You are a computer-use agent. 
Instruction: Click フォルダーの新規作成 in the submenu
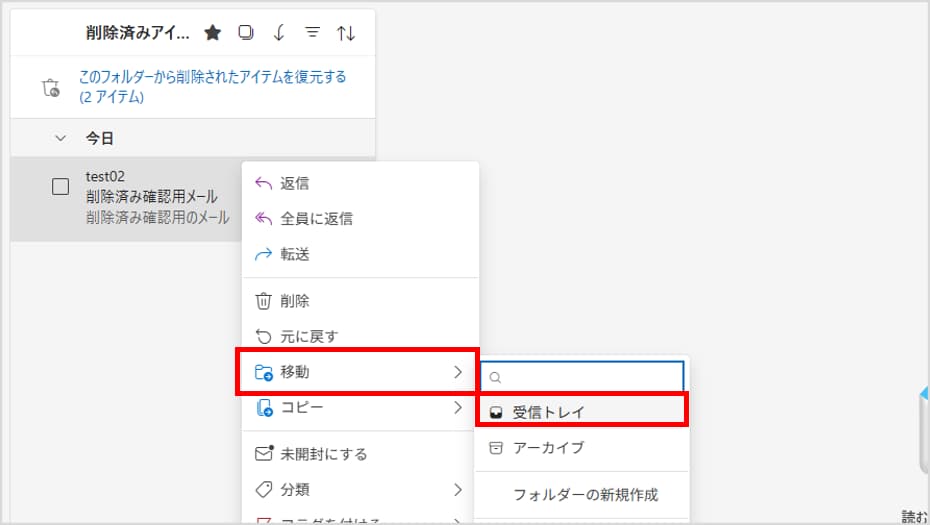(x=585, y=494)
